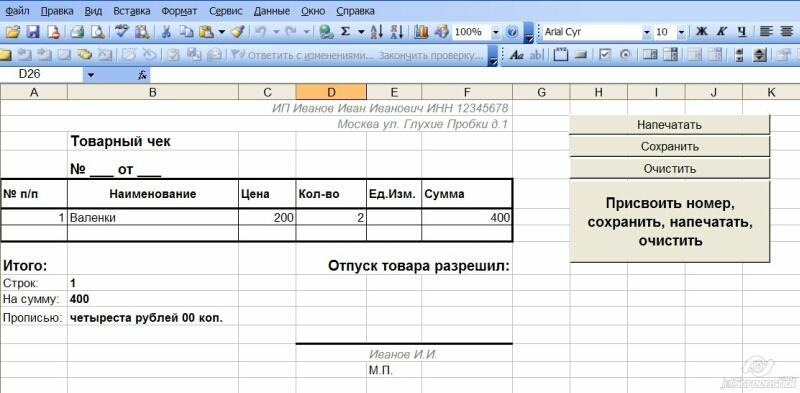
Task: Click the Copy toolbar icon
Action: click(x=187, y=32)
